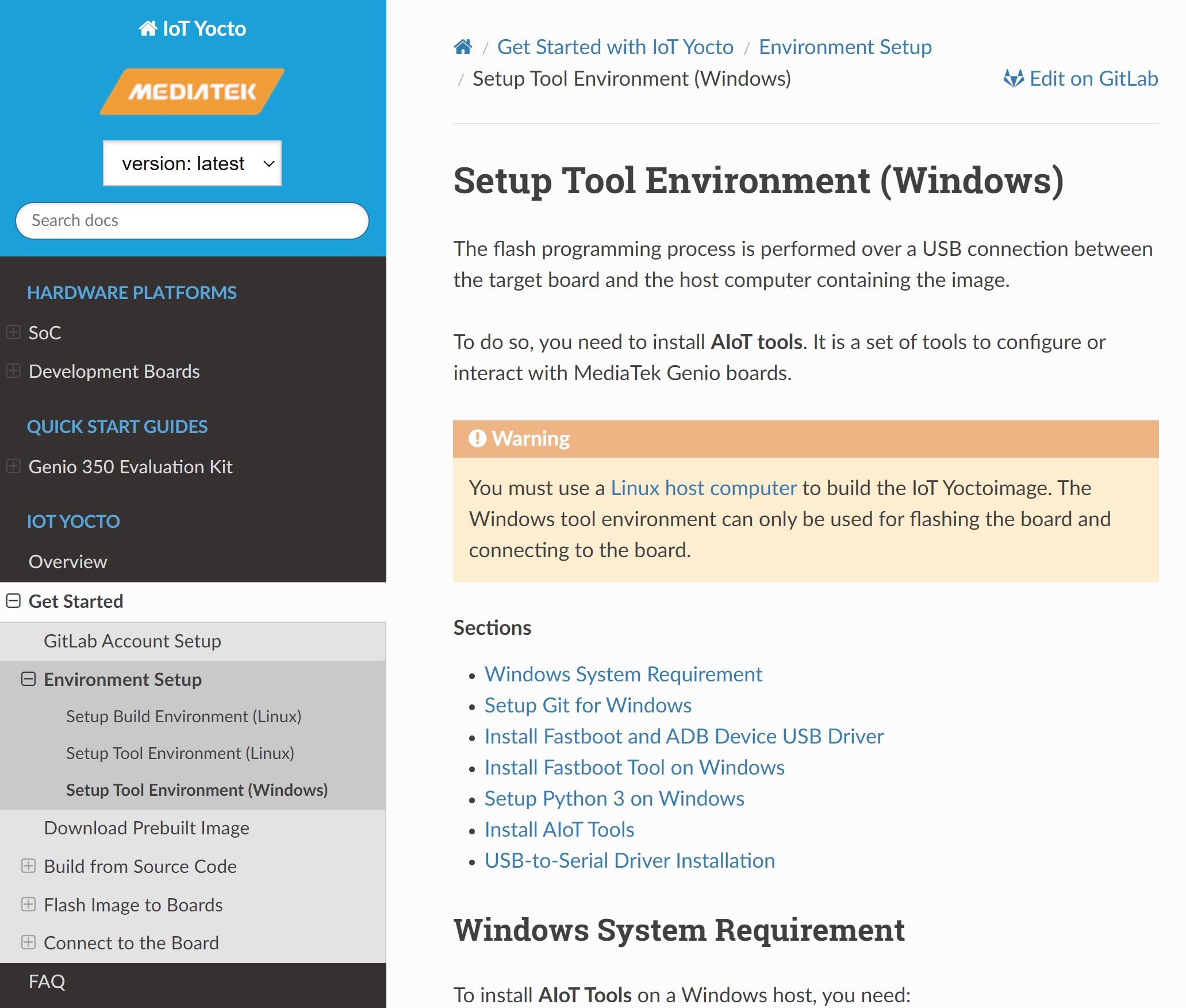Expand the SoC tree item
1186x1008 pixels.
pos(13,332)
